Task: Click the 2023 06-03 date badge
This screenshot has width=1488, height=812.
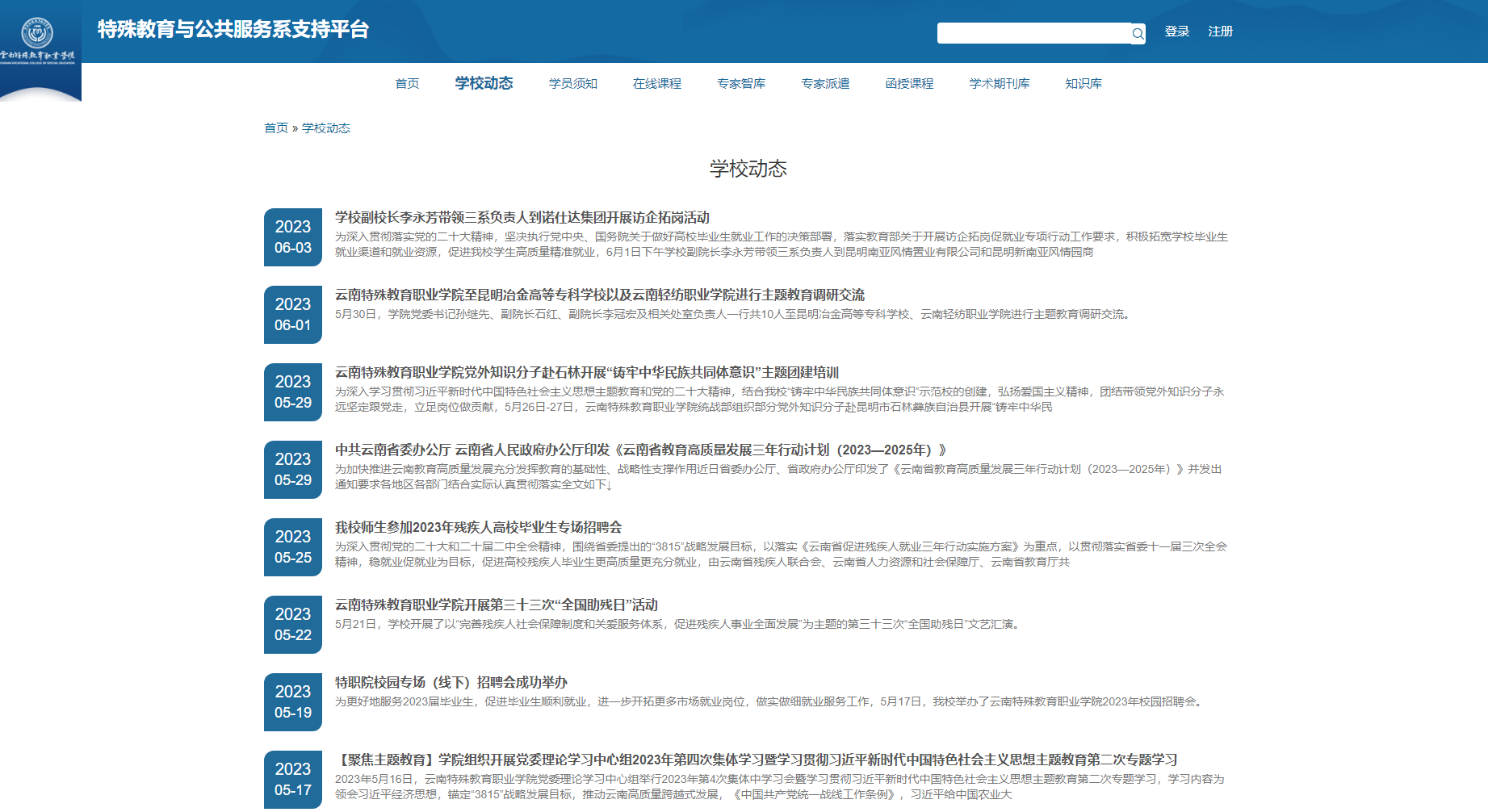Action: tap(292, 237)
